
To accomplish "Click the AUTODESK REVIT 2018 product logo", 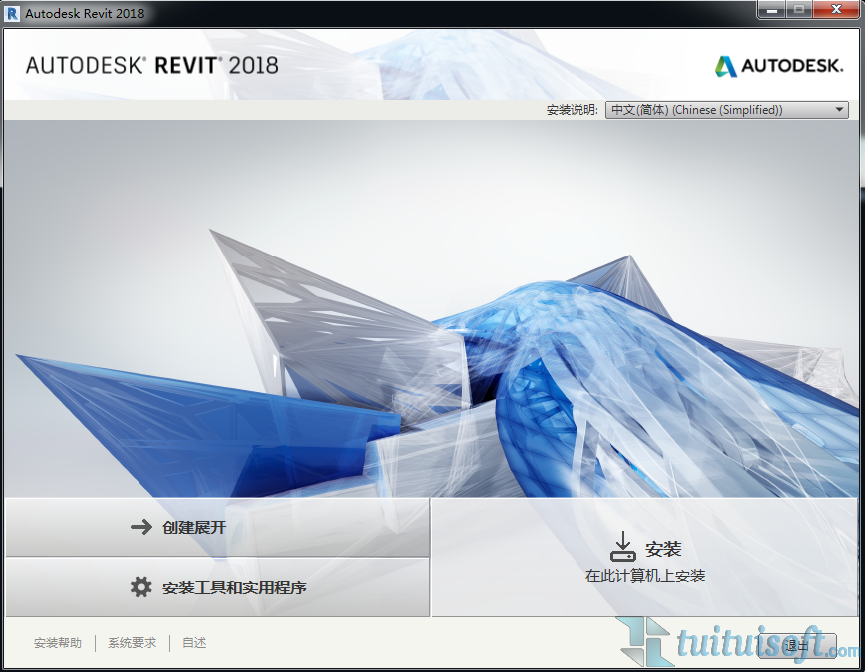I will [152, 66].
